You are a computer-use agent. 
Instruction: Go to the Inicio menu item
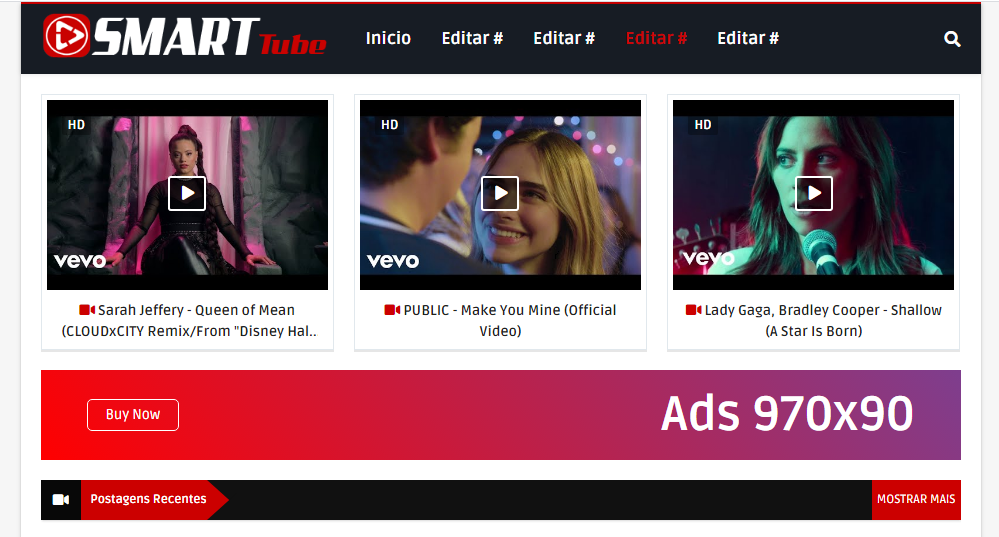pyautogui.click(x=388, y=38)
